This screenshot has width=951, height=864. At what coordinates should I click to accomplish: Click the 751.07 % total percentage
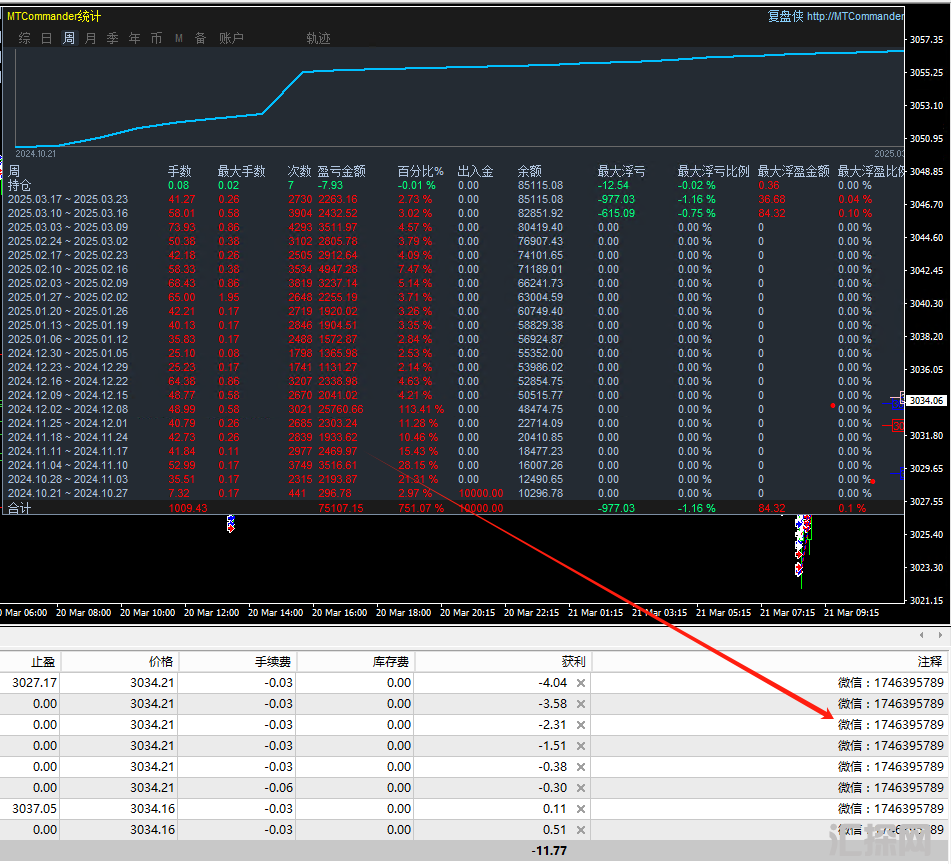(x=421, y=508)
